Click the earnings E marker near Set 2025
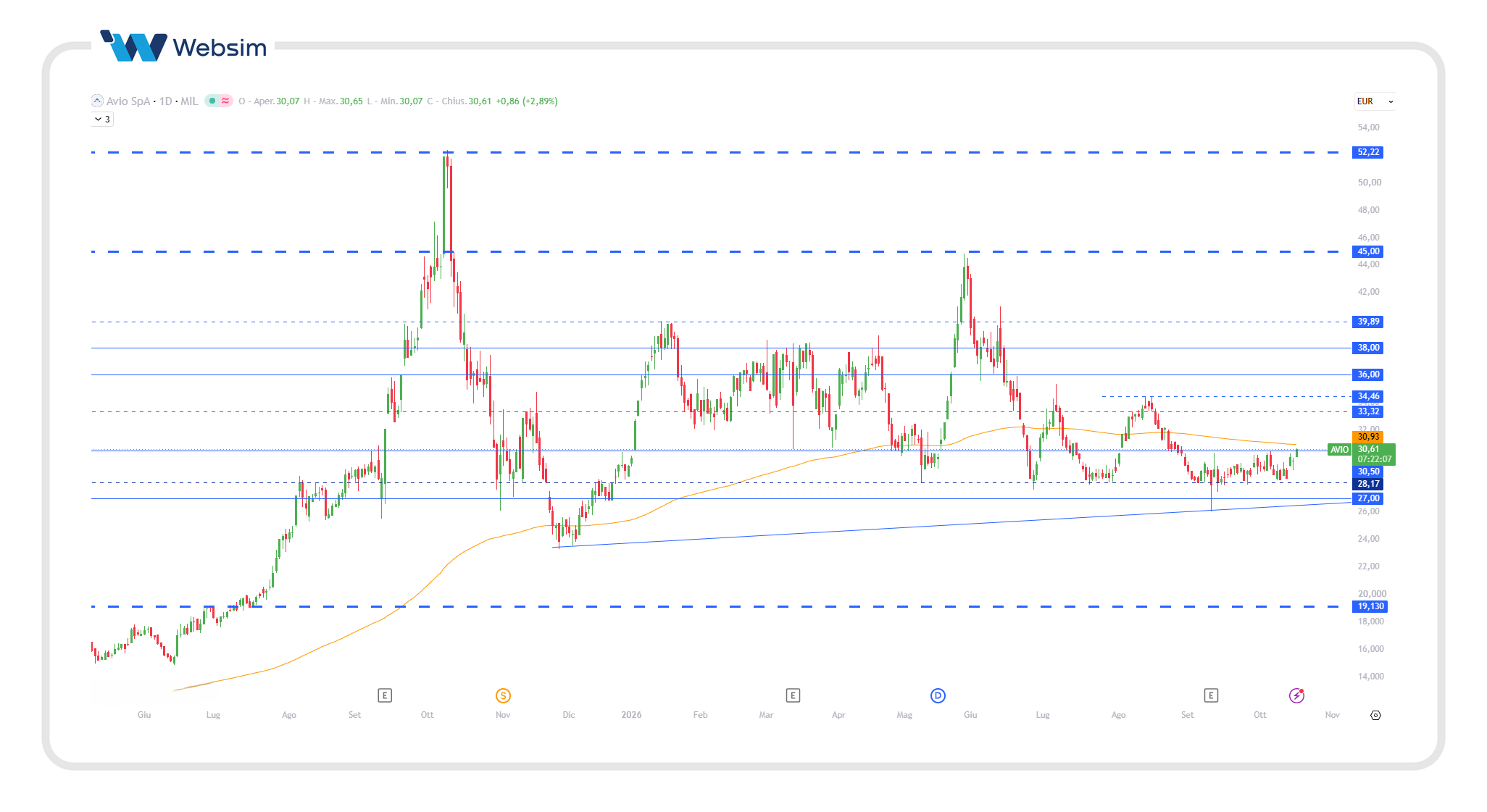Image resolution: width=1487 pixels, height=812 pixels. point(385,695)
